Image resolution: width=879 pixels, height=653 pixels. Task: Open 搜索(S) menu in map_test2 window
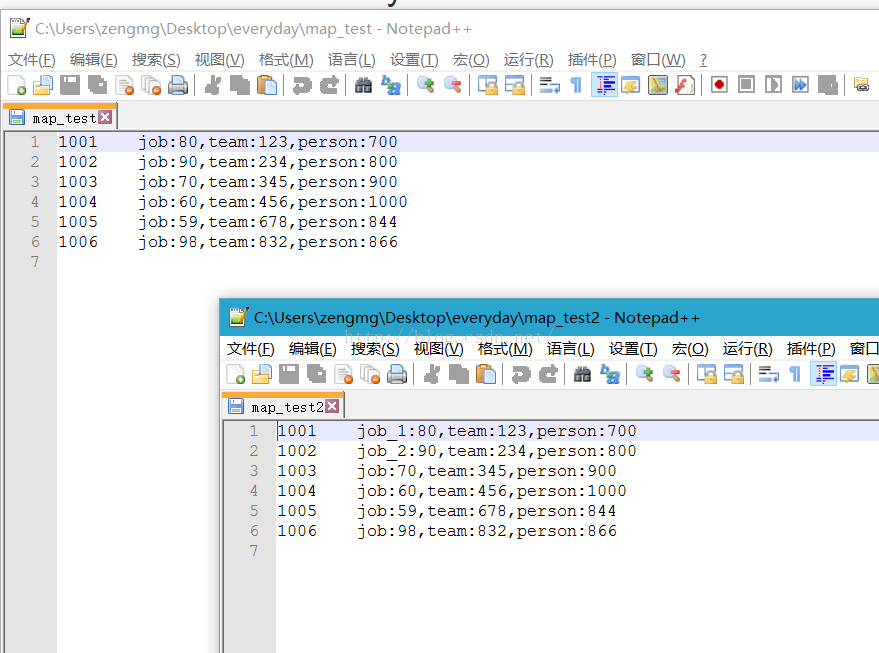pos(375,349)
